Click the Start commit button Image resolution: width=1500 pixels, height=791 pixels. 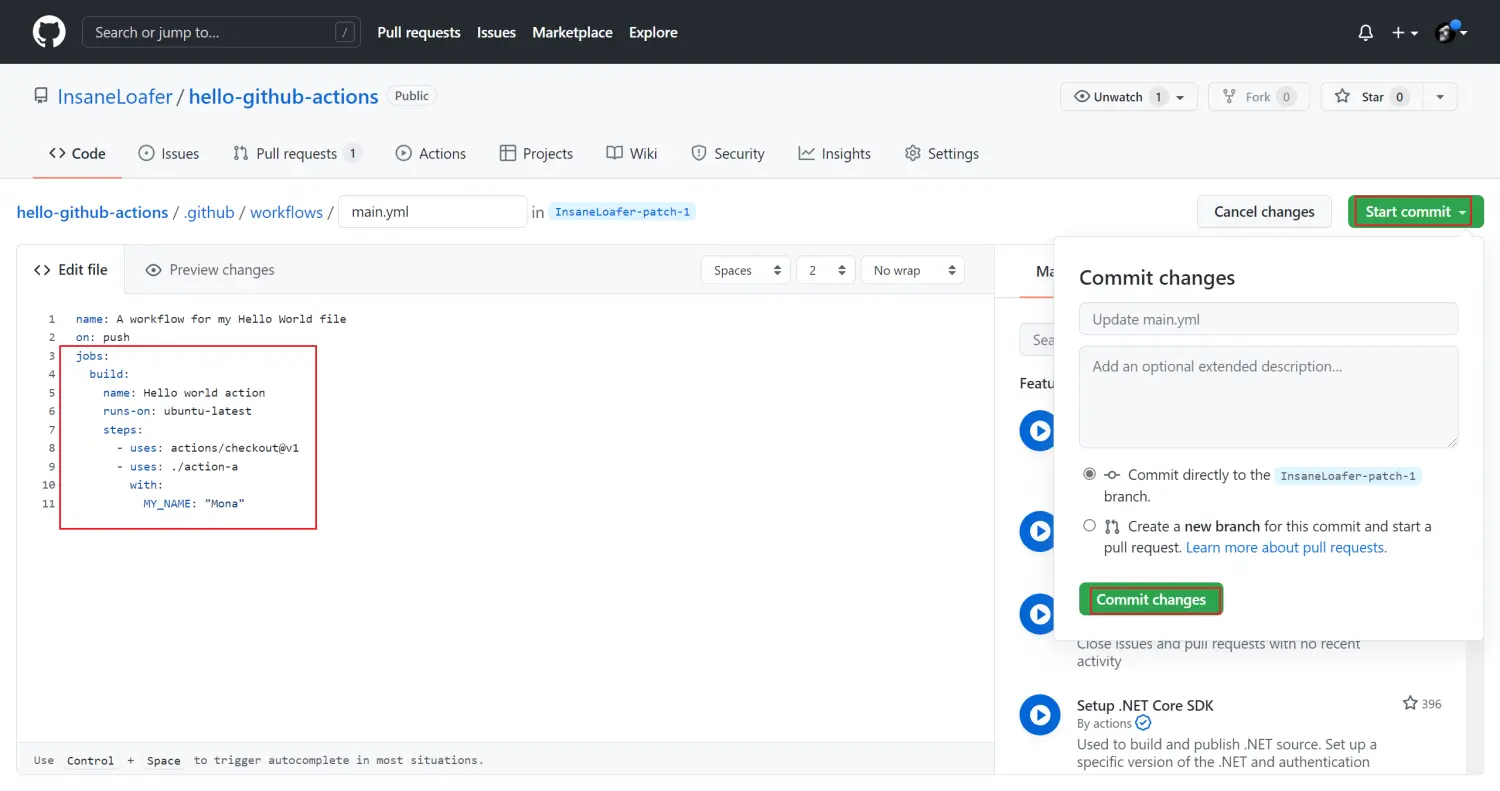pyautogui.click(x=1415, y=211)
